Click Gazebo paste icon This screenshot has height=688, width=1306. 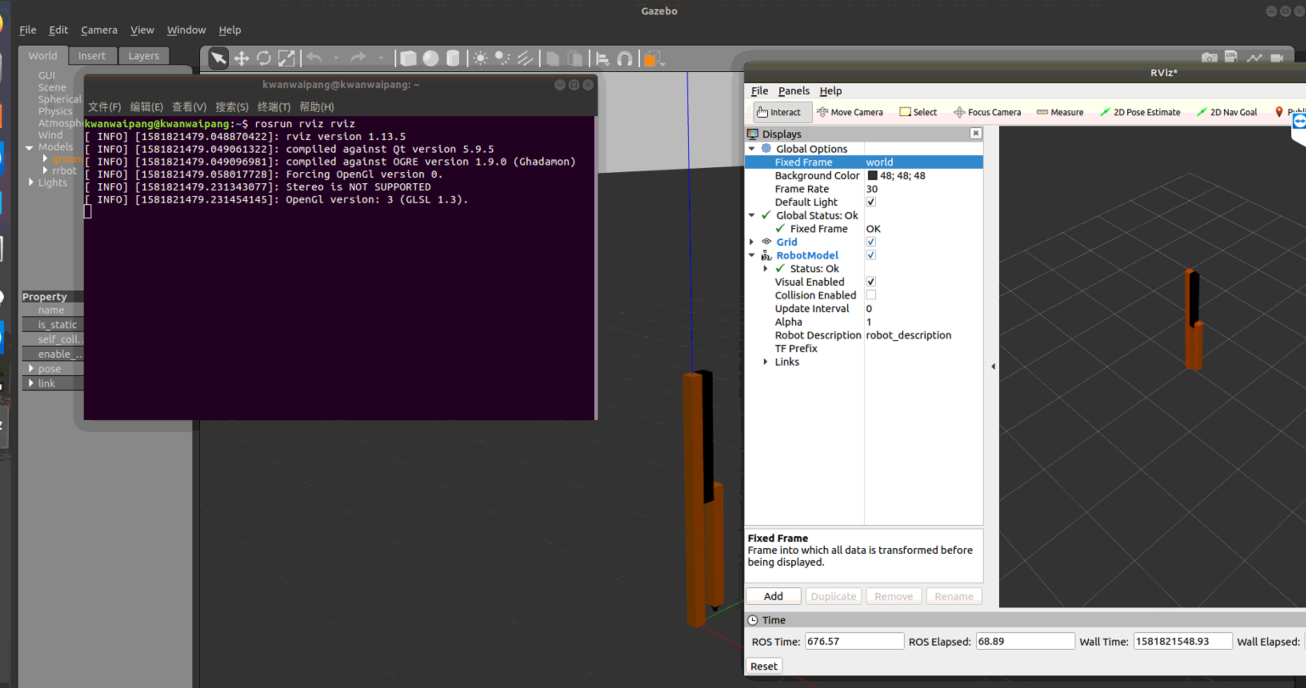(x=575, y=58)
